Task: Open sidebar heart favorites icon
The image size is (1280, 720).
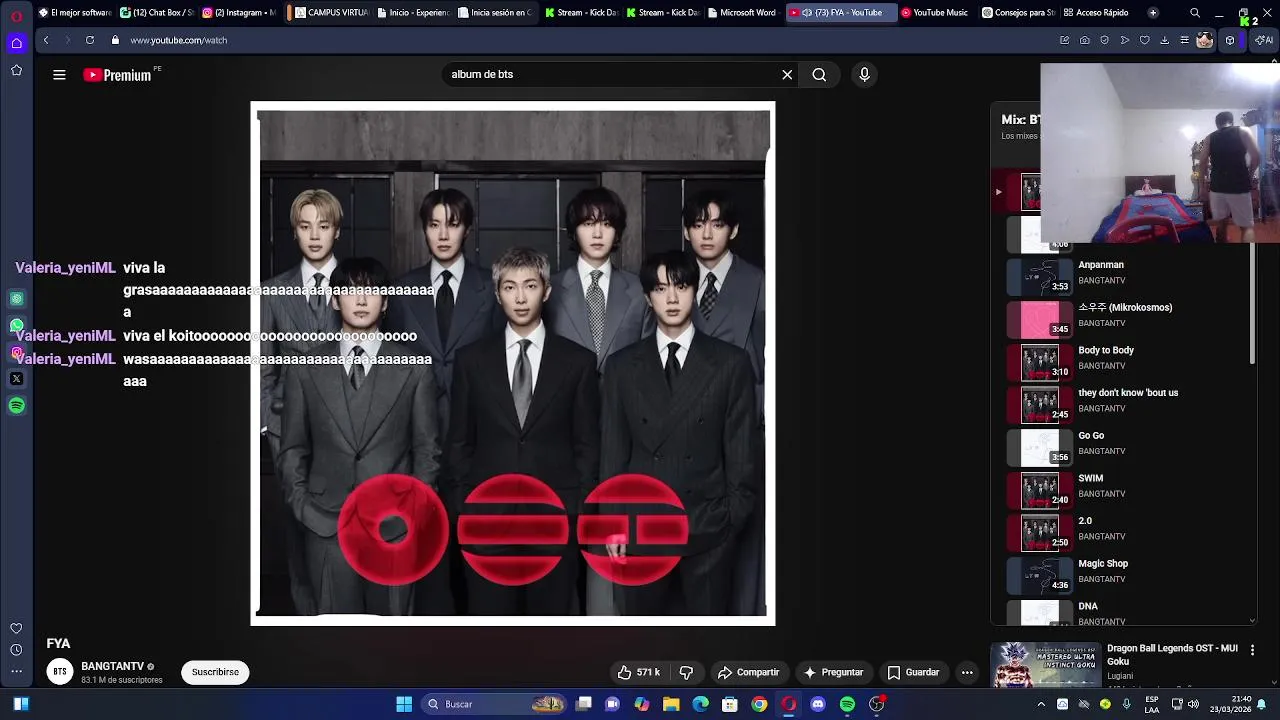Action: click(16, 628)
